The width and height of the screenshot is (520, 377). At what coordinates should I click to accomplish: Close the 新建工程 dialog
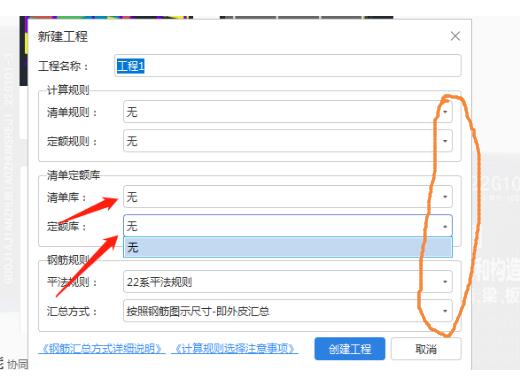pos(455,36)
